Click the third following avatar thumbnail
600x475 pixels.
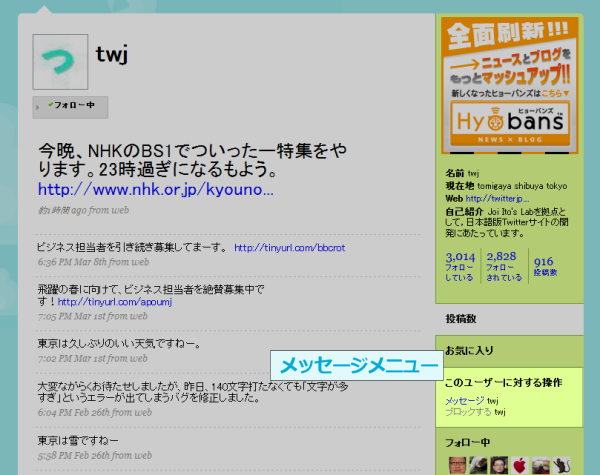(x=499, y=465)
